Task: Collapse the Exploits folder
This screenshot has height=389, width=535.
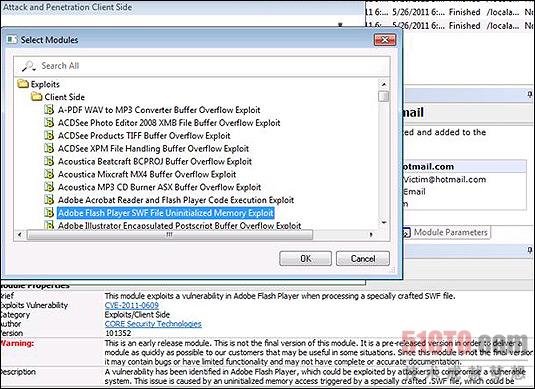Action: point(23,84)
